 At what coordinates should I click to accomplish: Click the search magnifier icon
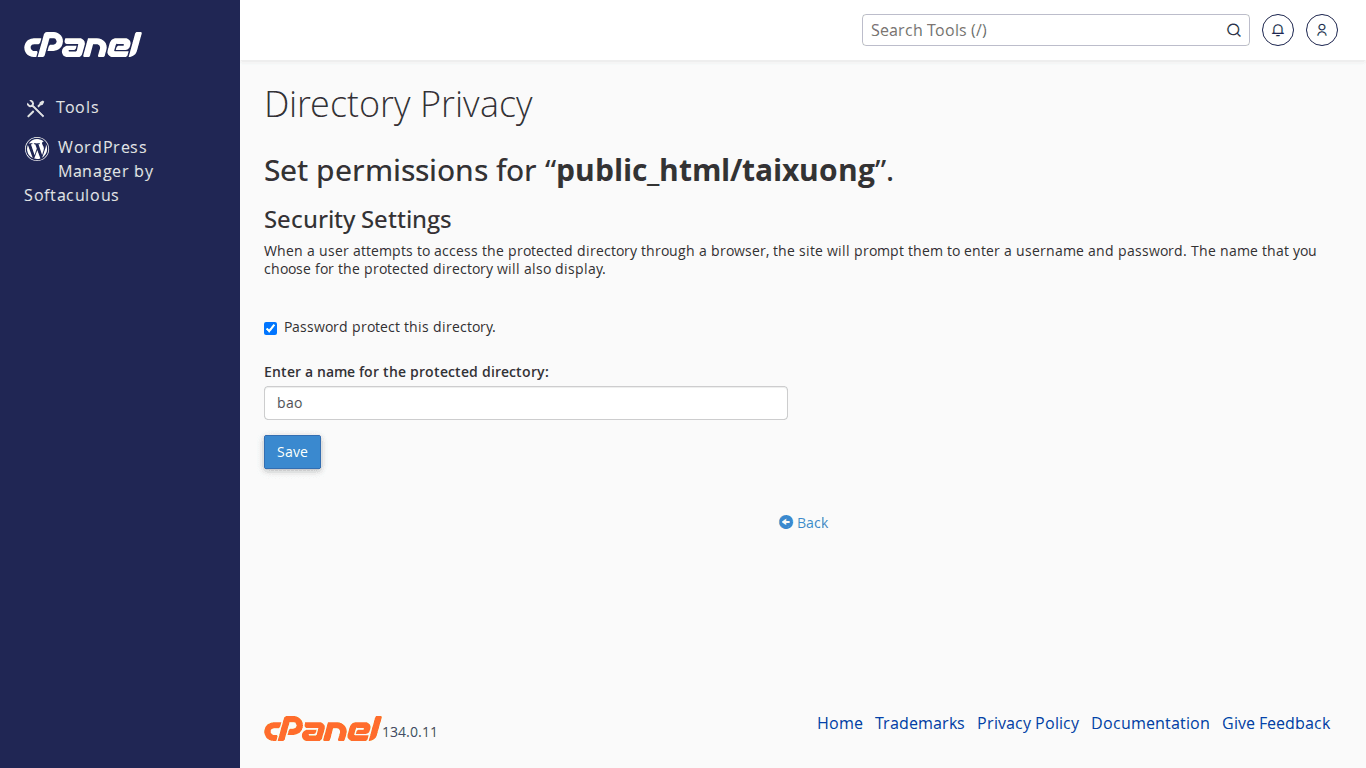pyautogui.click(x=1234, y=30)
